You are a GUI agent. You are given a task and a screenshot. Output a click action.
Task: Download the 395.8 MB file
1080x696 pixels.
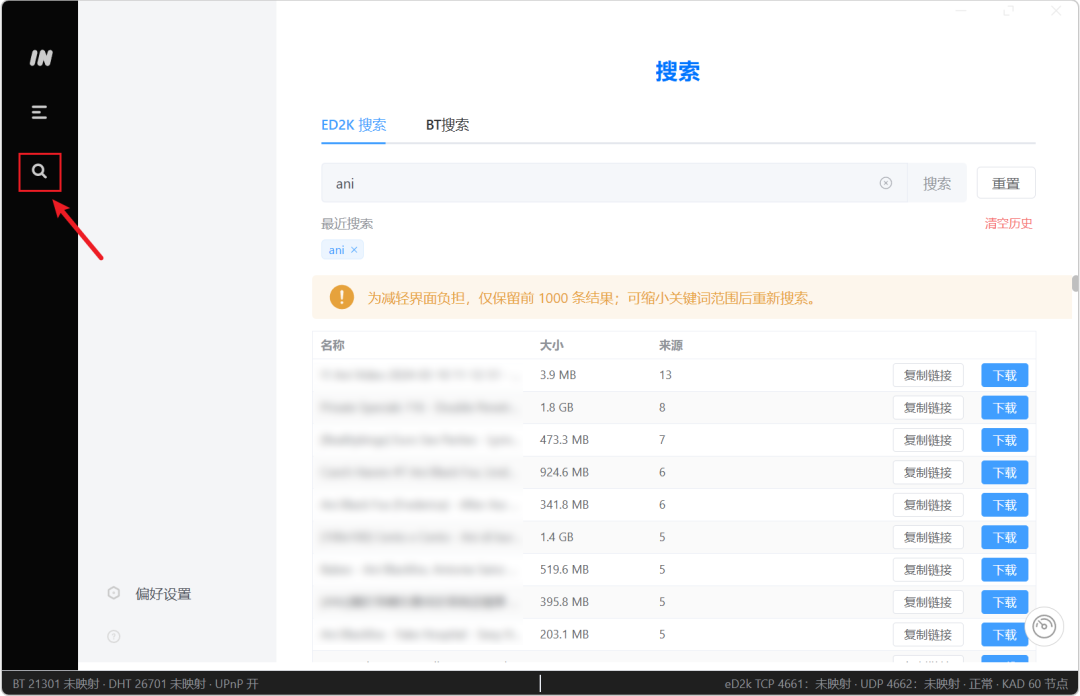1004,602
